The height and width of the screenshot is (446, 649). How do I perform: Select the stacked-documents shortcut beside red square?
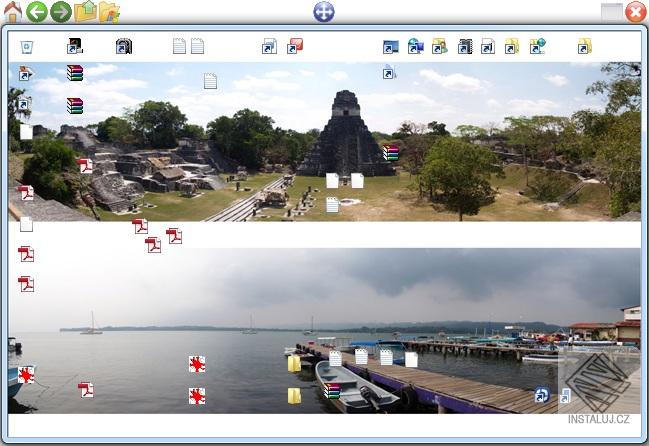(x=269, y=46)
